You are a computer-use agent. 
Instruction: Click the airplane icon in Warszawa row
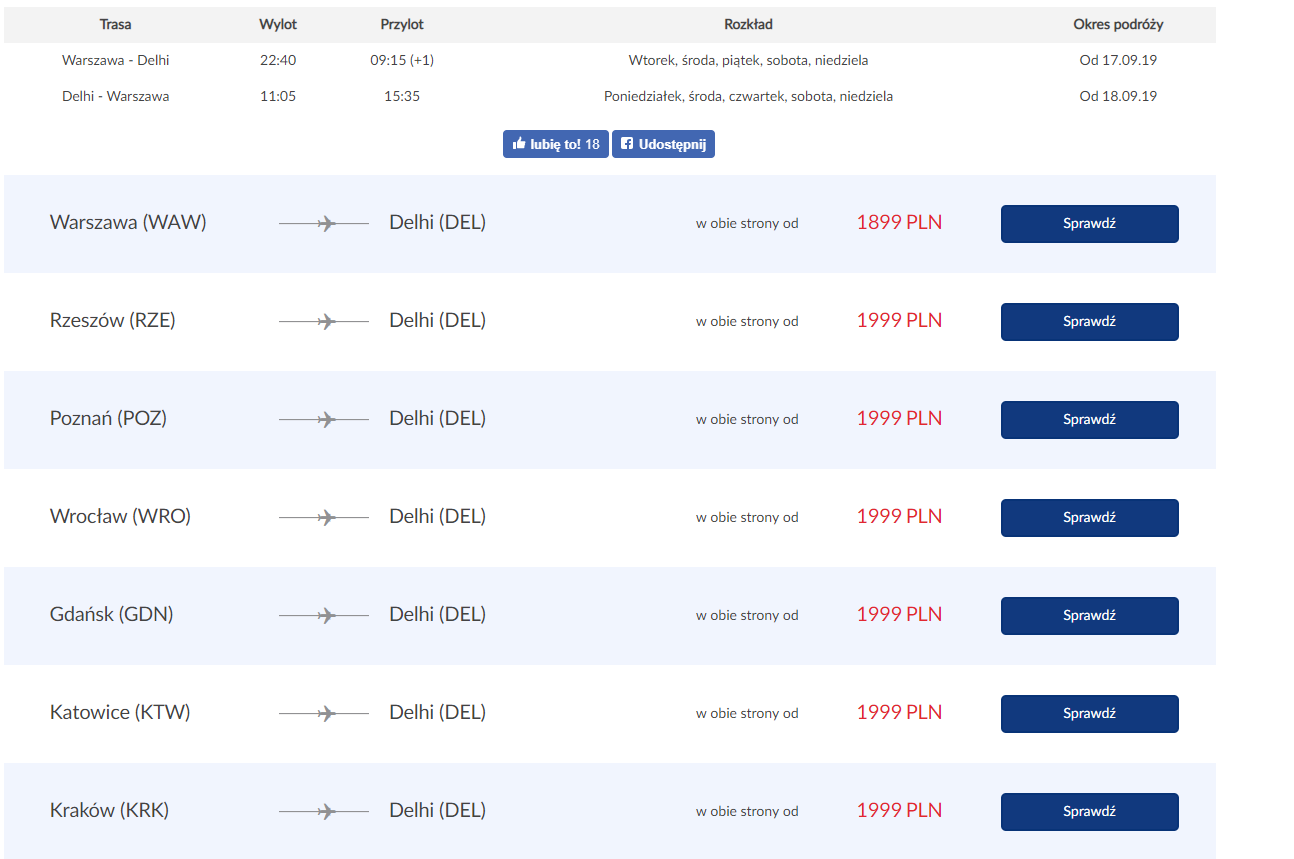324,224
